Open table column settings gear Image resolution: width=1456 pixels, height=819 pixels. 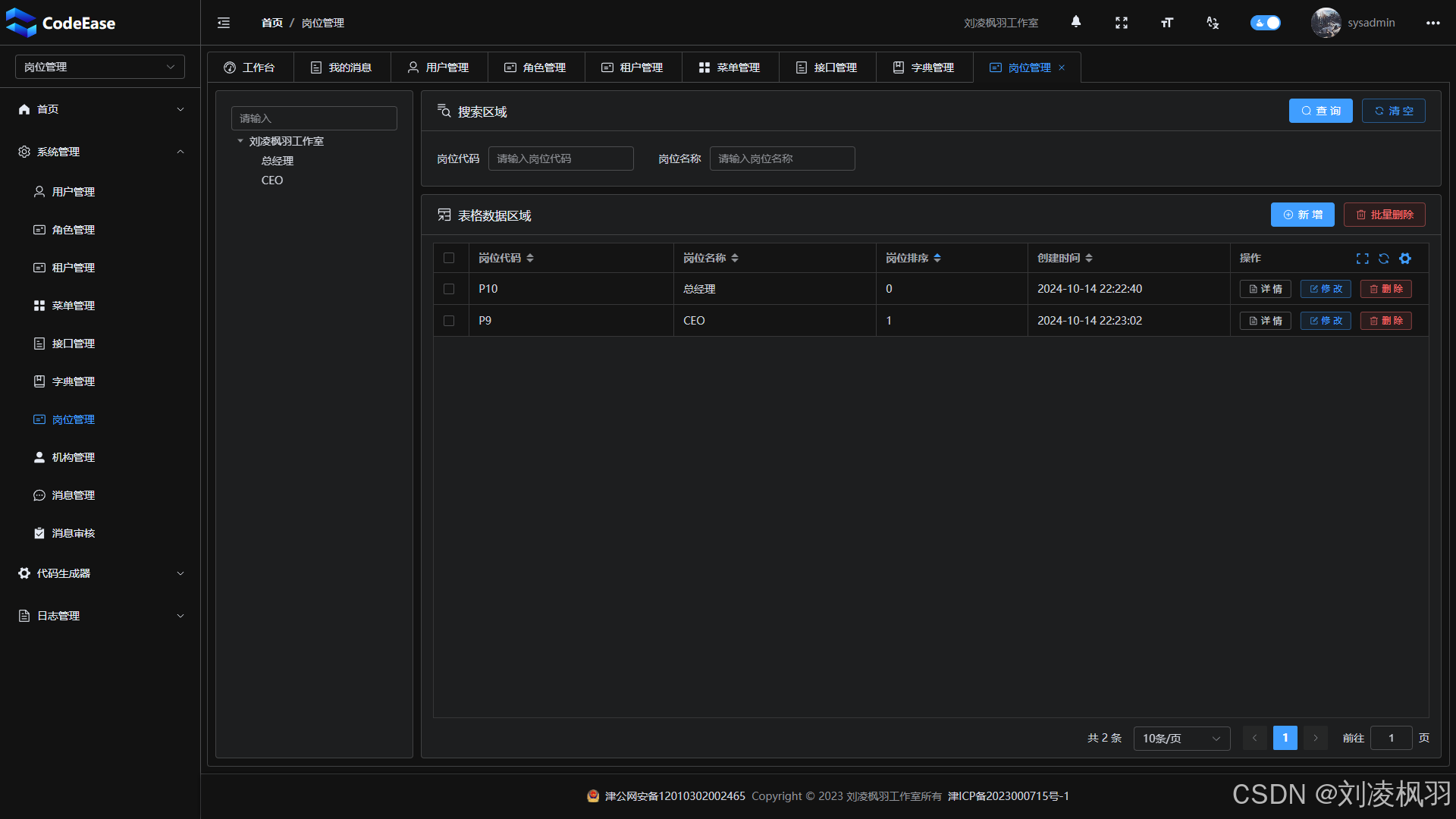[x=1404, y=259]
